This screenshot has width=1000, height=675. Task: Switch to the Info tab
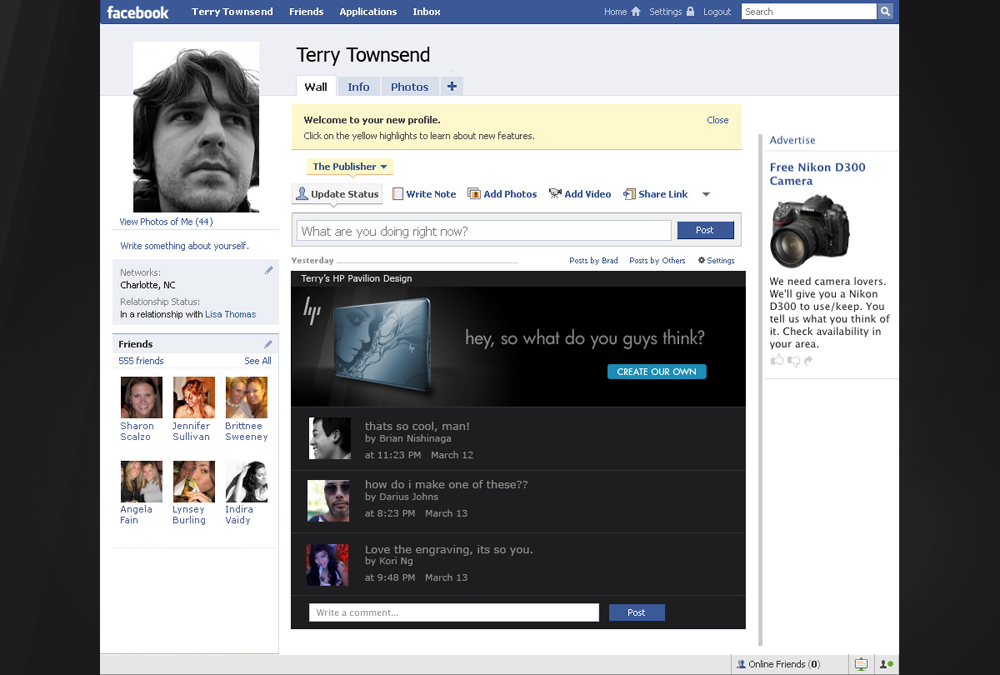click(x=358, y=87)
